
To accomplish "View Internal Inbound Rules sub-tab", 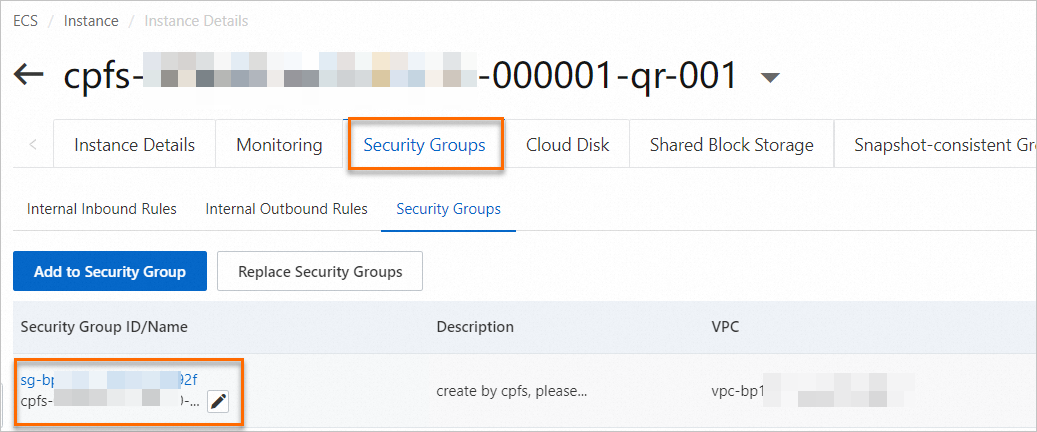I will point(102,209).
